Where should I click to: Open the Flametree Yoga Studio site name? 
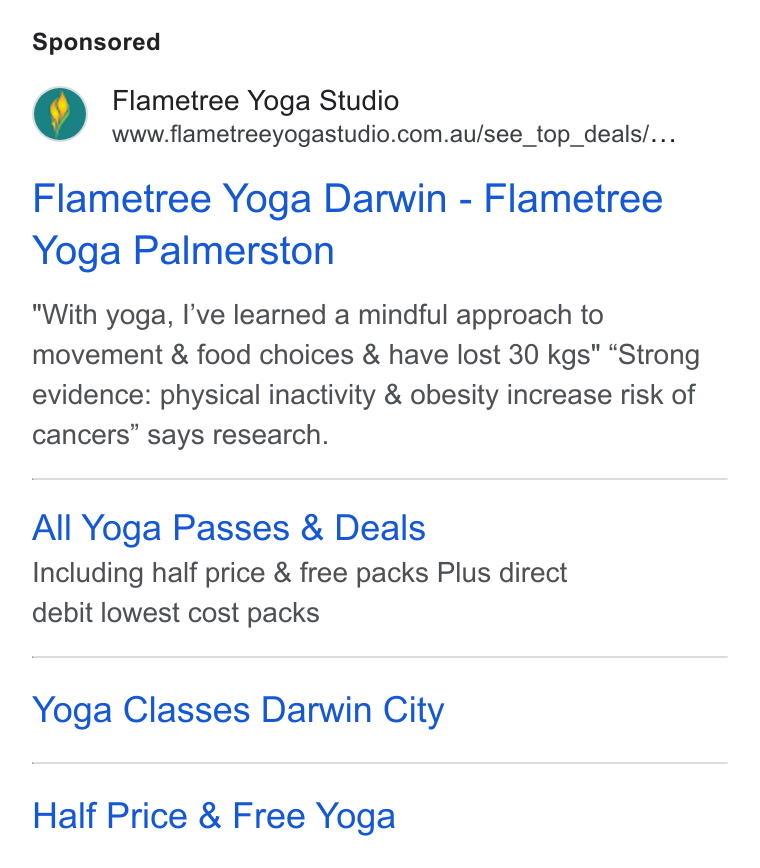pos(255,101)
